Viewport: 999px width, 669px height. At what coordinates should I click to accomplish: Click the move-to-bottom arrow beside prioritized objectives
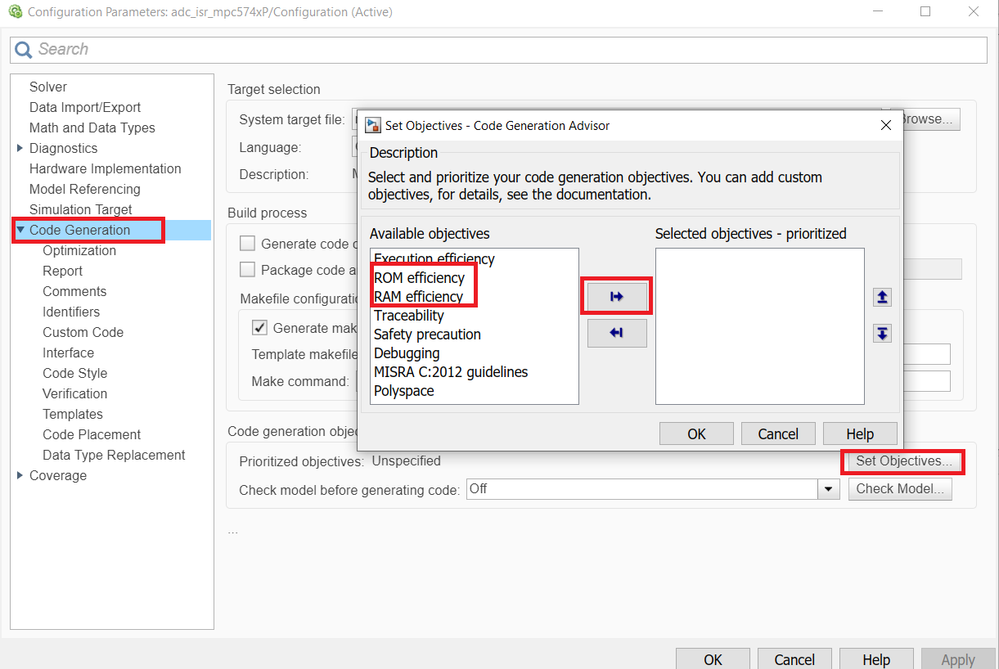[x=881, y=333]
